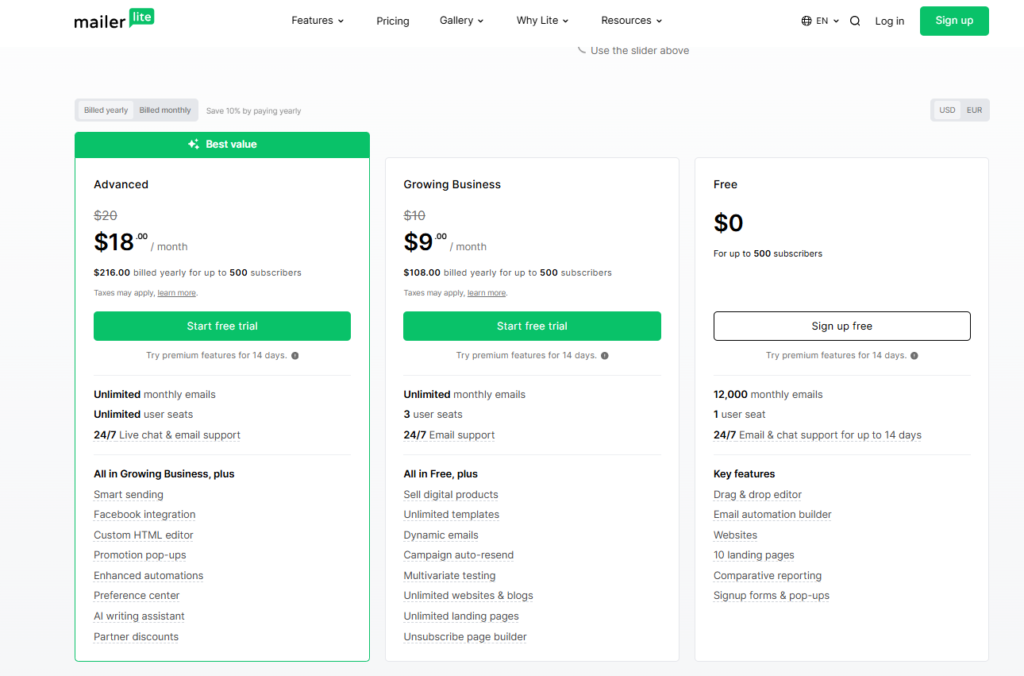The image size is (1024, 676).
Task: Open the Resources dropdown menu
Action: pos(631,21)
